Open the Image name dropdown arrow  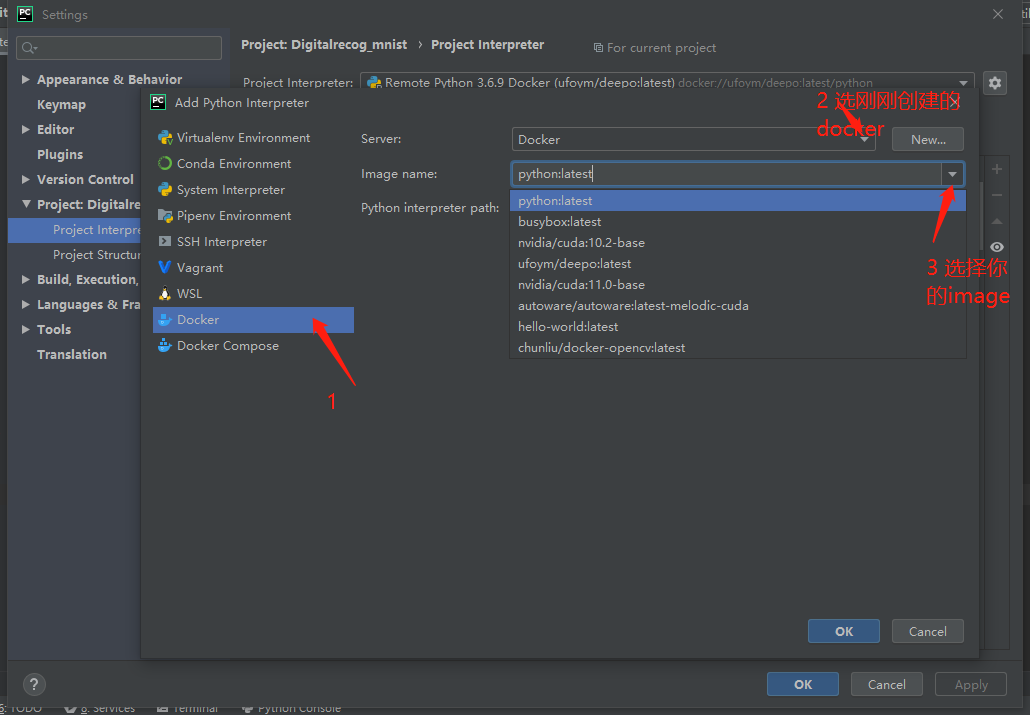click(x=952, y=174)
